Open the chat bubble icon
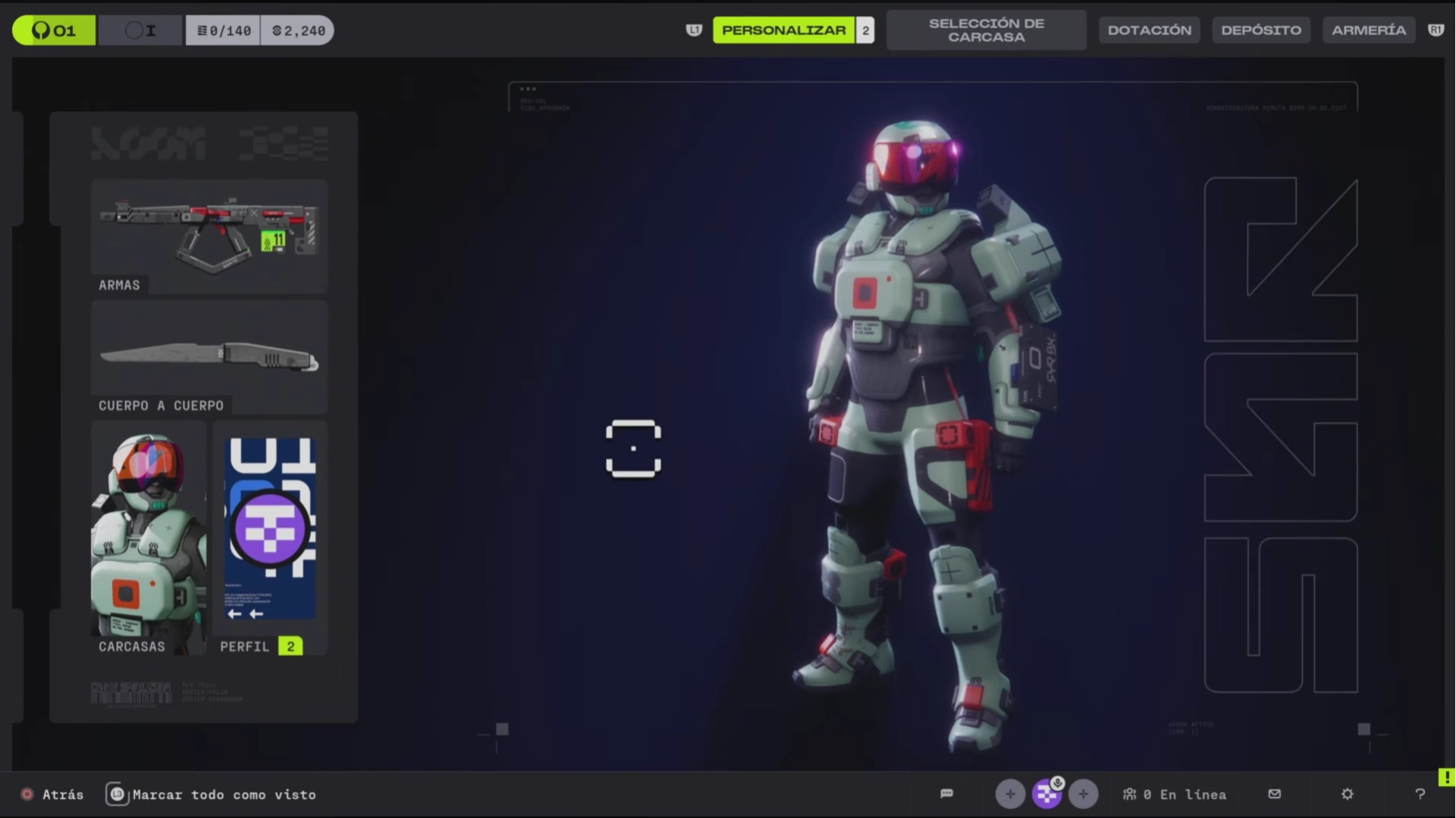 pyautogui.click(x=946, y=794)
